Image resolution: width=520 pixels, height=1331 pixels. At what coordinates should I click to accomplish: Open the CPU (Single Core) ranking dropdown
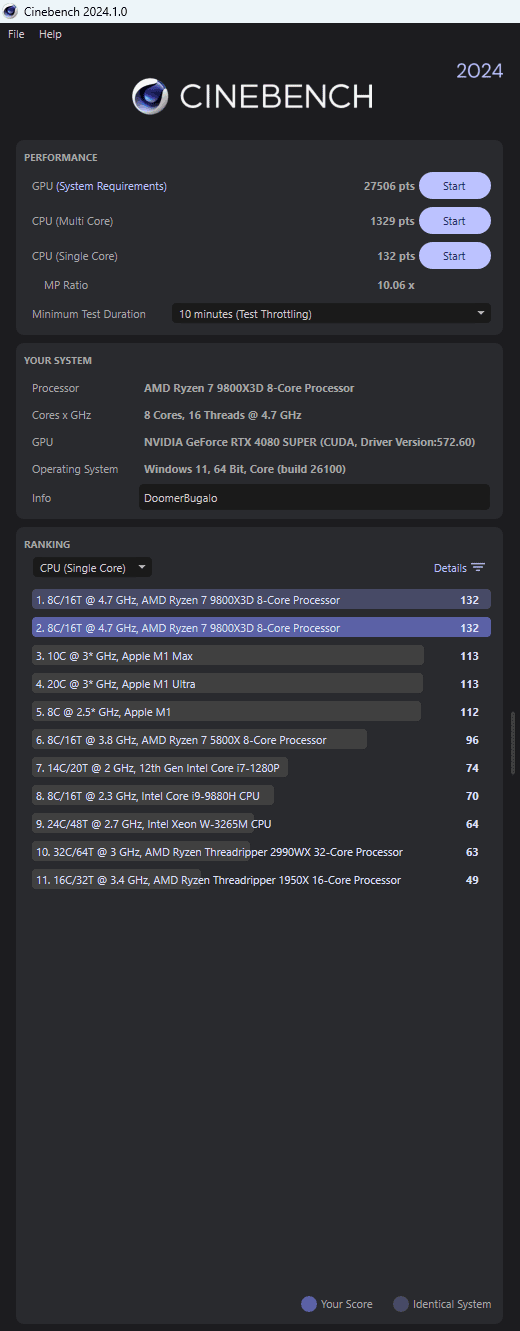click(92, 568)
